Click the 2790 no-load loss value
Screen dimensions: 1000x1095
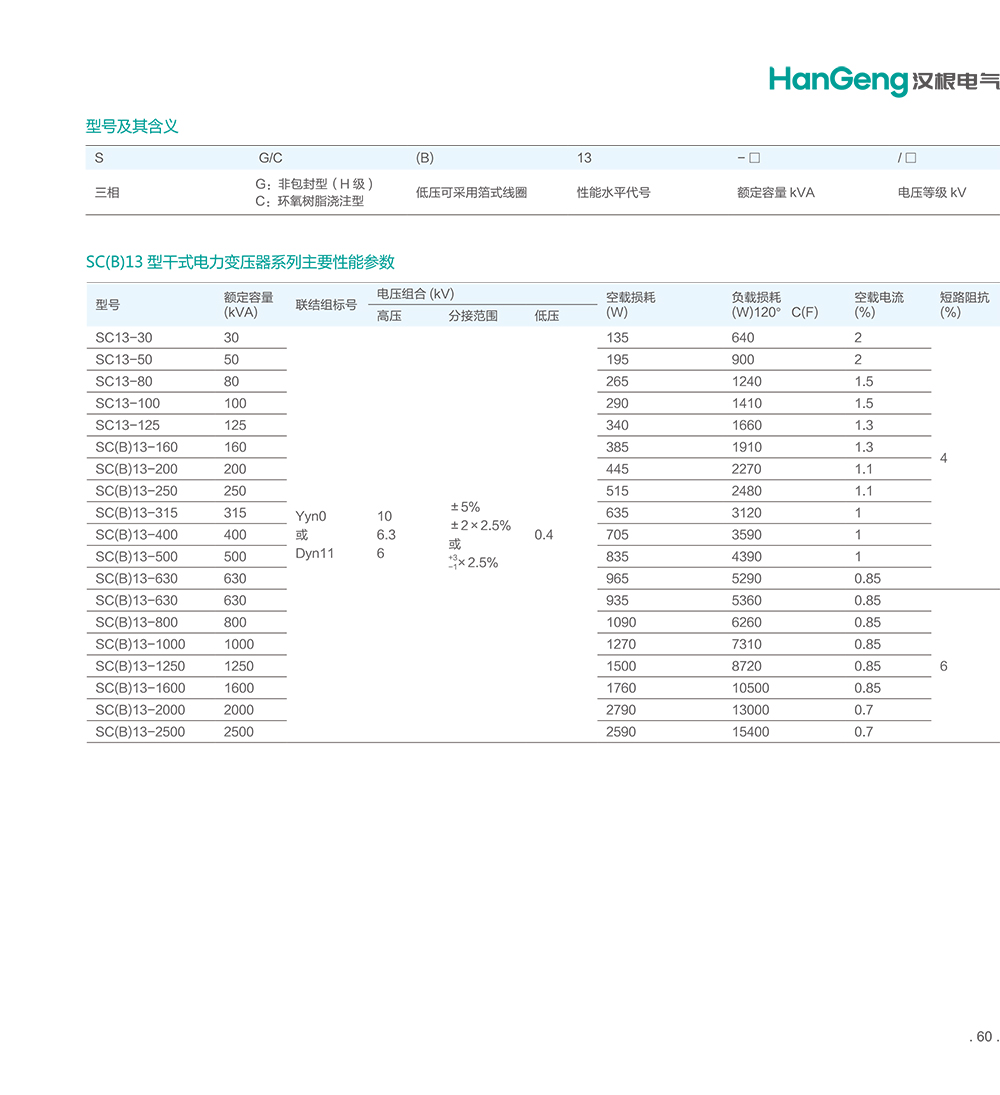point(621,710)
